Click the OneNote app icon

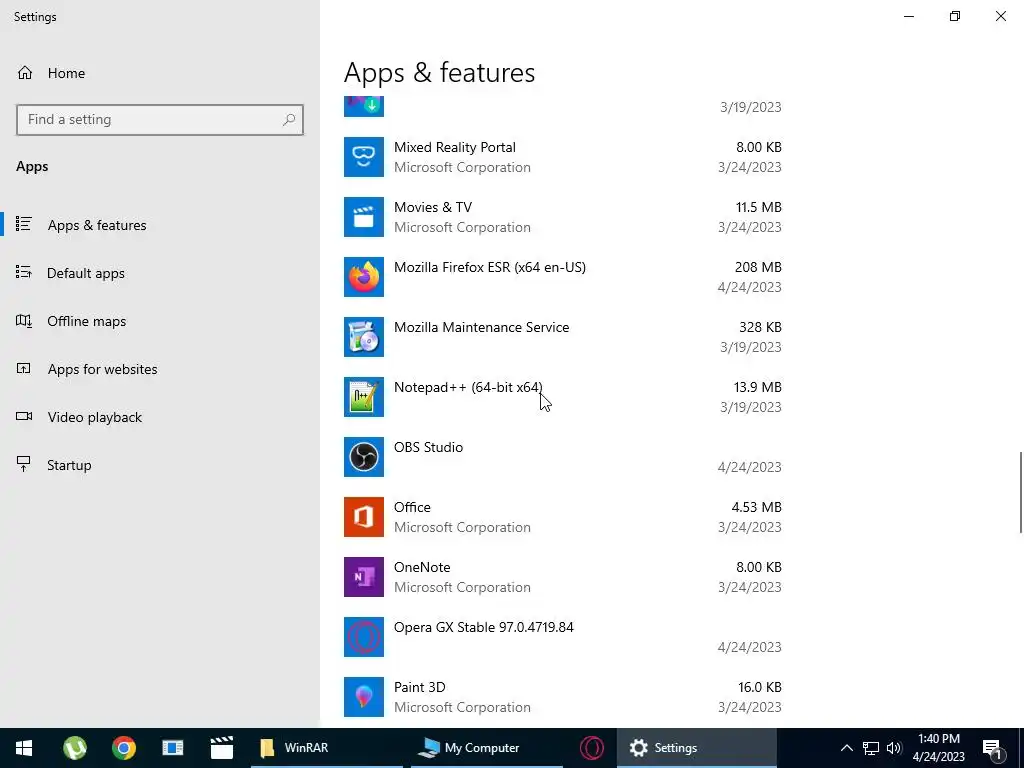click(364, 577)
